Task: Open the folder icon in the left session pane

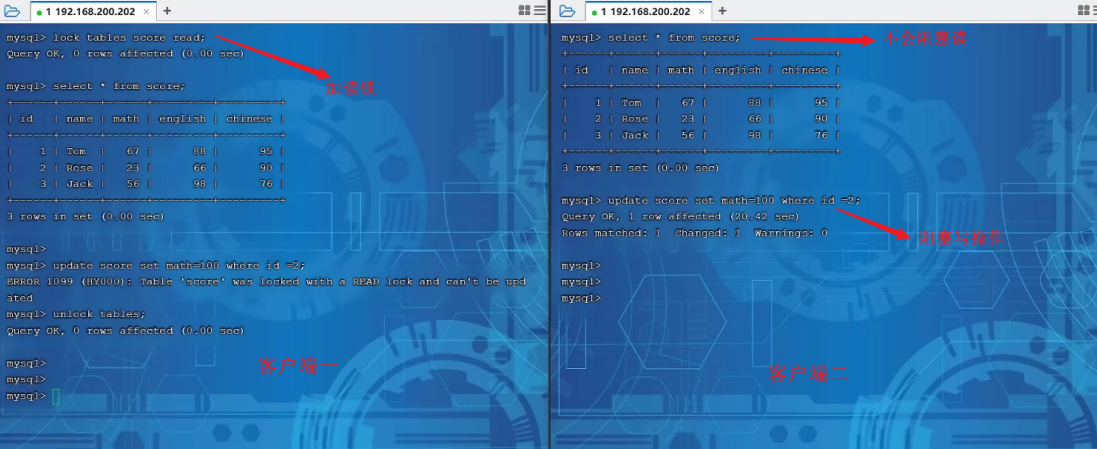Action: 12,11
